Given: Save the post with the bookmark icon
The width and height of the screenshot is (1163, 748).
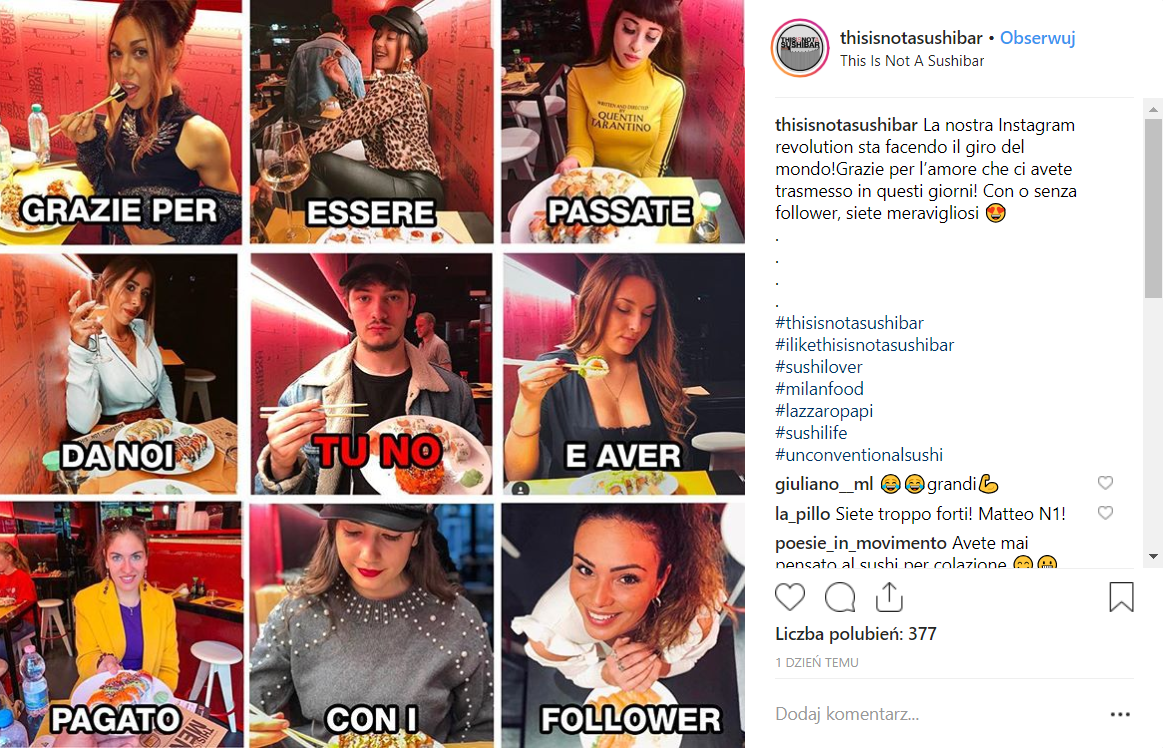Looking at the screenshot, I should click(x=1121, y=597).
